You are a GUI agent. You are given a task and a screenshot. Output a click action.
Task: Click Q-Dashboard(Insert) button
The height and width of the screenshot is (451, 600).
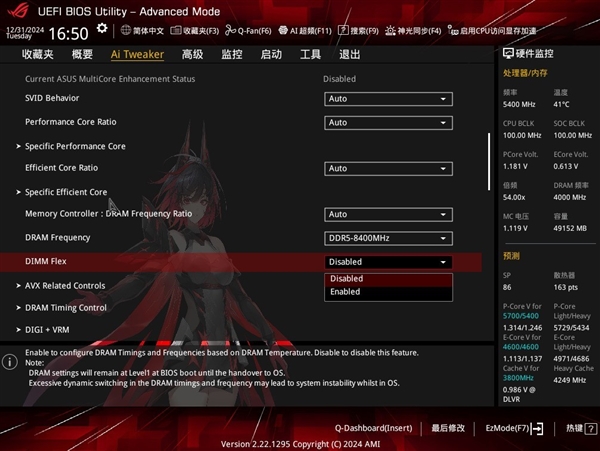click(x=373, y=428)
